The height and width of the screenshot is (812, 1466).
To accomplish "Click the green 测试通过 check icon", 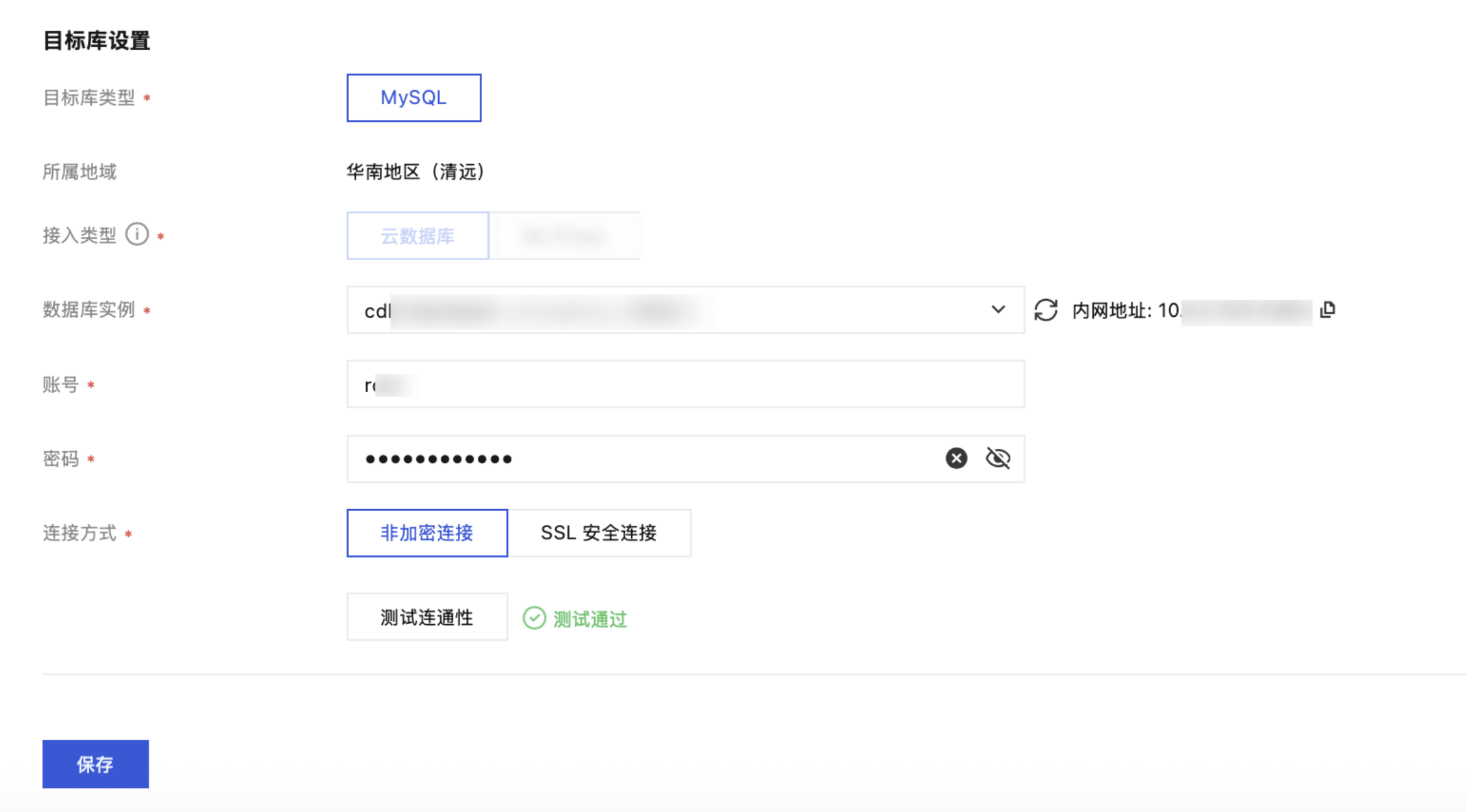I will tap(534, 618).
